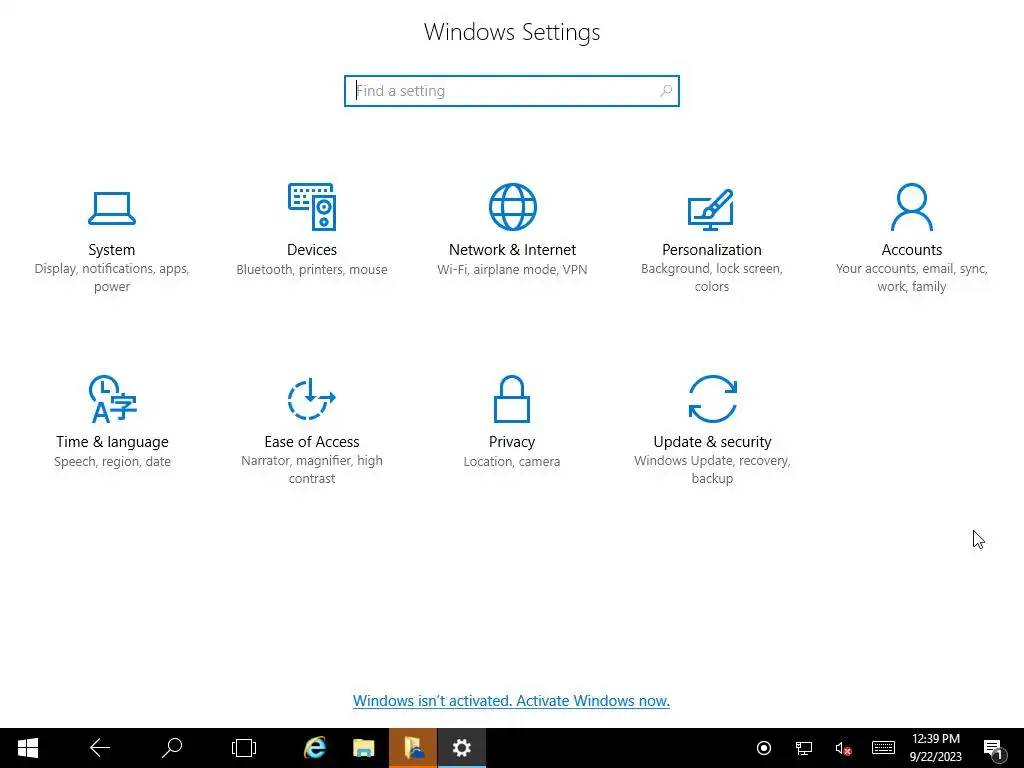This screenshot has height=768, width=1024.
Task: Click the muted volume tray icon
Action: tap(843, 748)
